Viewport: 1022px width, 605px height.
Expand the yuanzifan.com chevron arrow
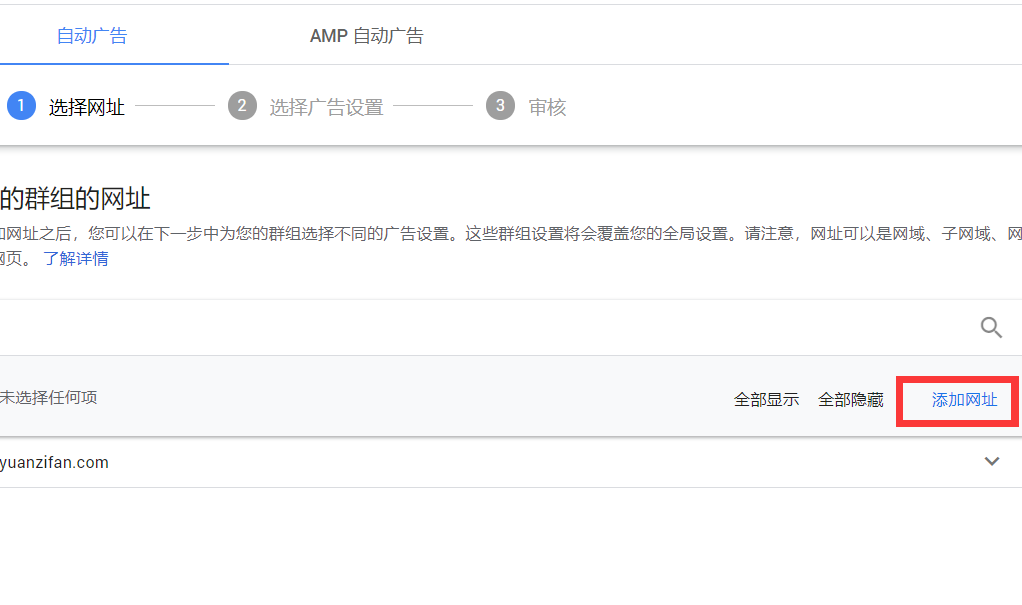click(992, 462)
